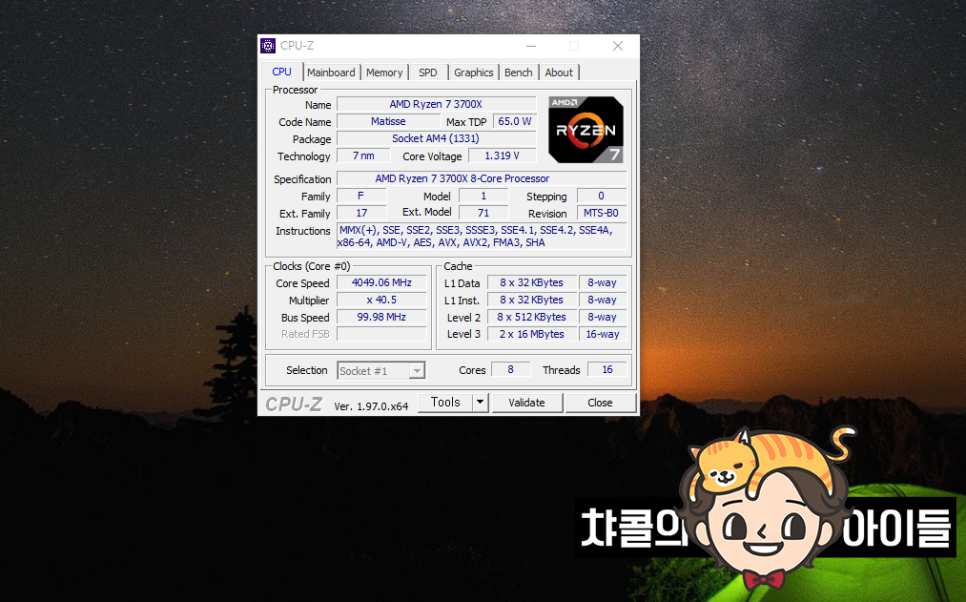This screenshot has width=966, height=602.
Task: Click the Level 3 16-way associativity value
Action: pos(603,334)
